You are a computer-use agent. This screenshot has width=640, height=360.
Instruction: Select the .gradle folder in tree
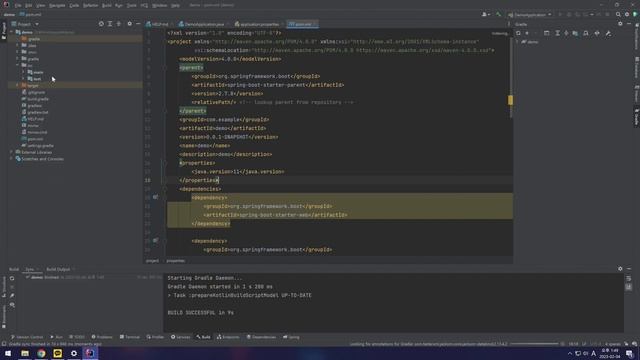tap(34, 39)
